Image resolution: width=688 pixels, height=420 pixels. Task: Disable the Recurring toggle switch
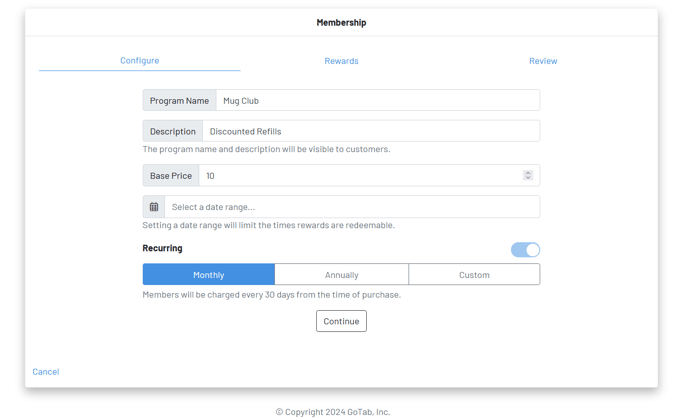525,250
